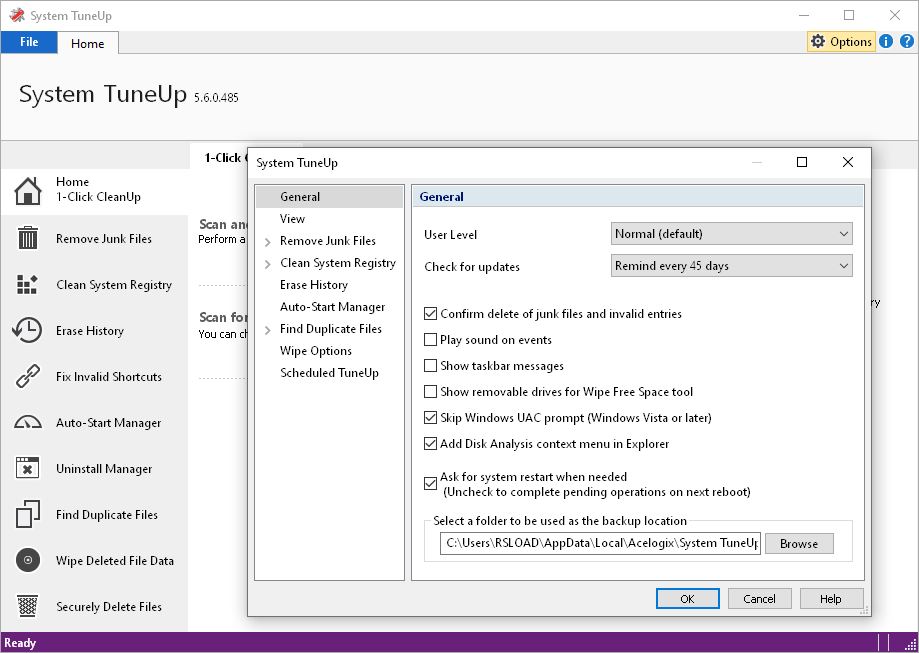Viewport: 919px width, 653px height.
Task: Enable Show removable drives for Wipe Free Space
Action: point(430,391)
